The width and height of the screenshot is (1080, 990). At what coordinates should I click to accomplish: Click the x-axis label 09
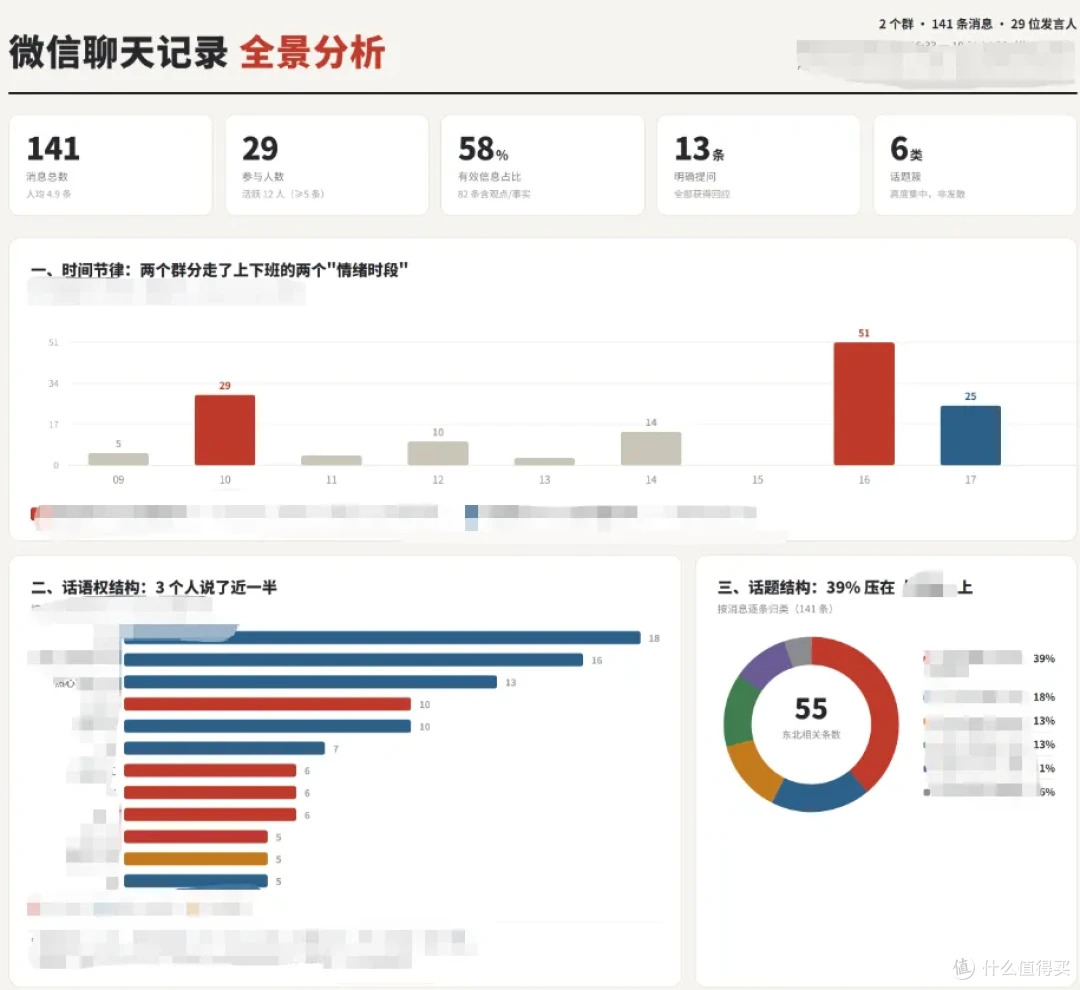click(118, 479)
